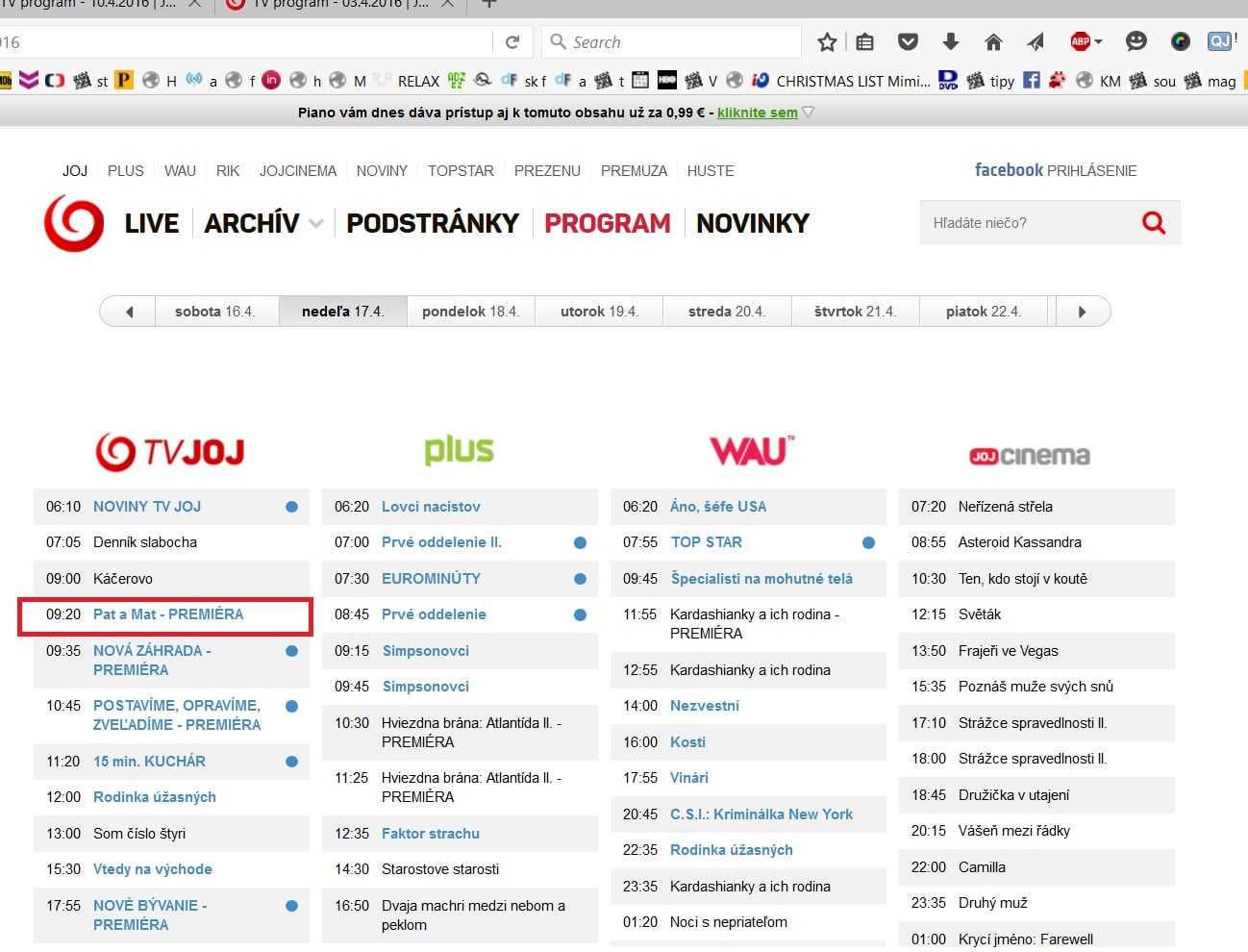Go to previous days with left arrow

tap(129, 312)
